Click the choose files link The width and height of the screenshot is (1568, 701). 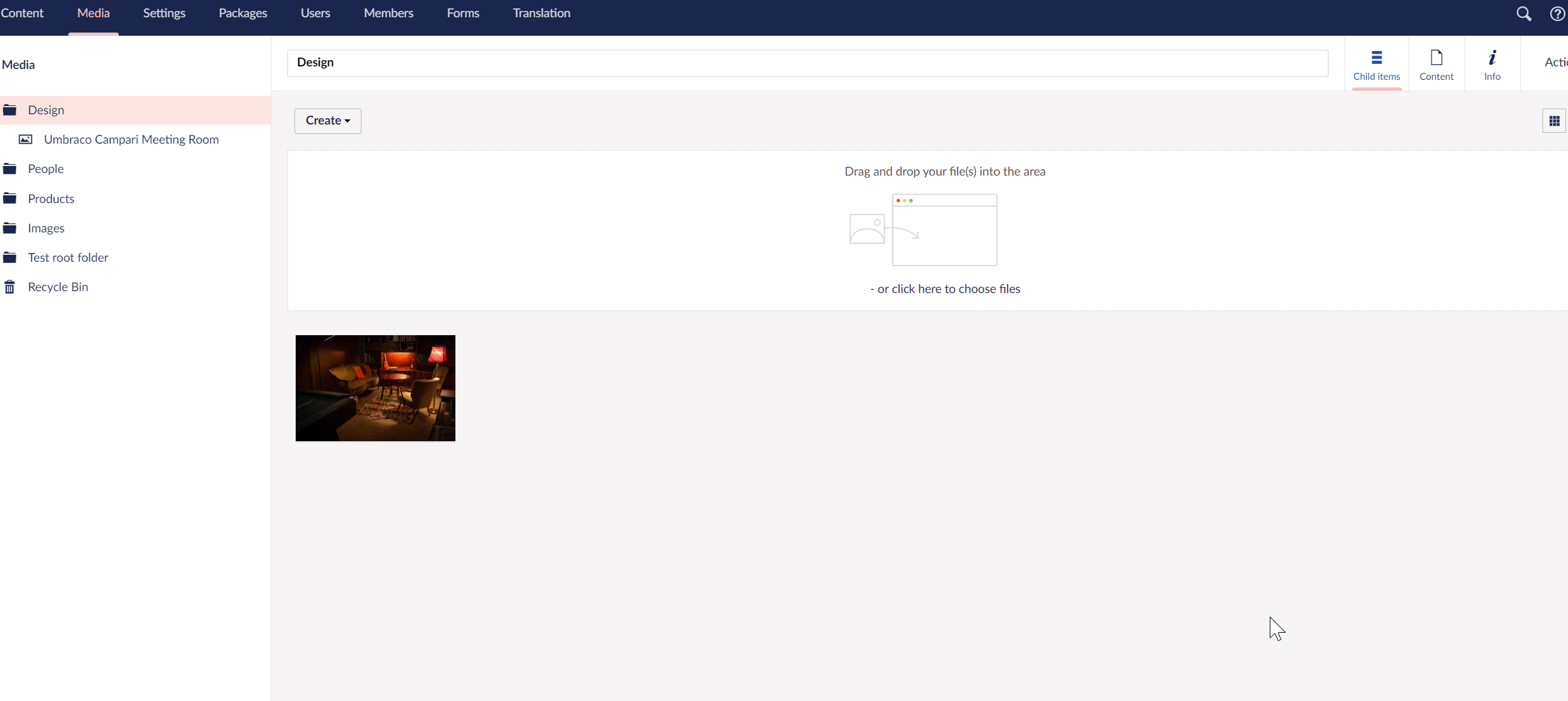pyautogui.click(x=945, y=289)
